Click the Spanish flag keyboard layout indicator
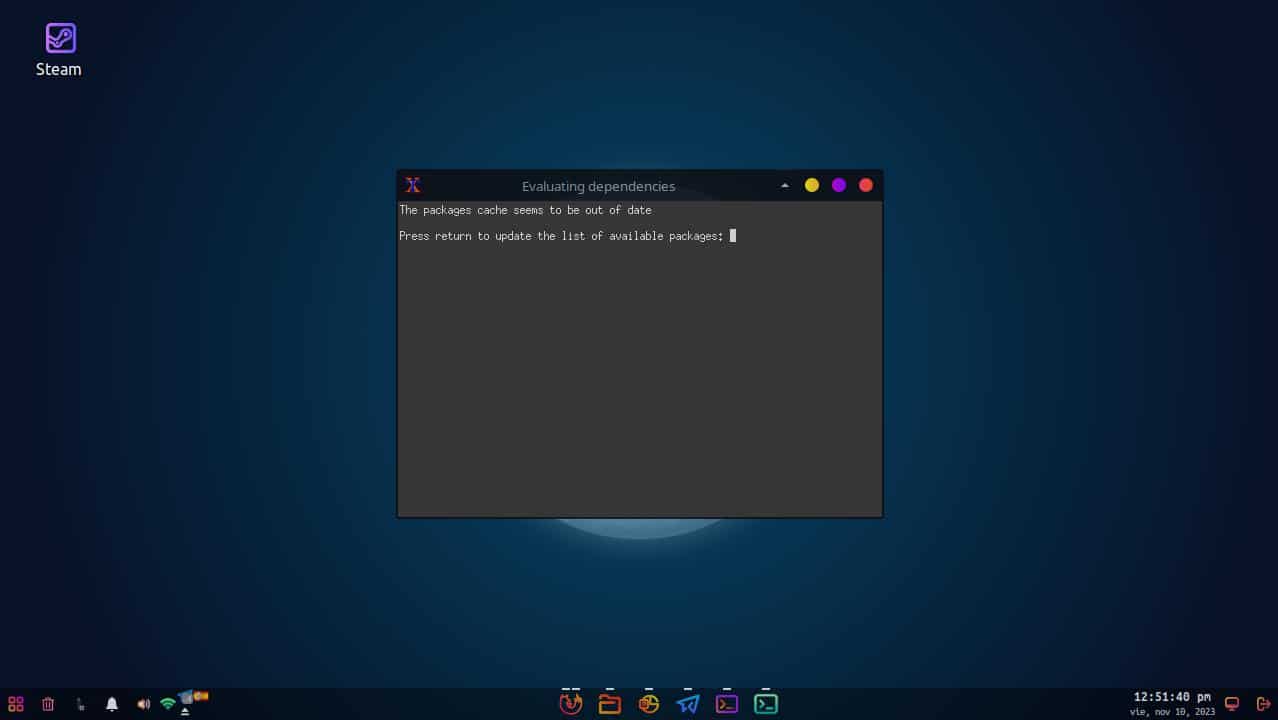Viewport: 1278px width, 720px height. [200, 695]
